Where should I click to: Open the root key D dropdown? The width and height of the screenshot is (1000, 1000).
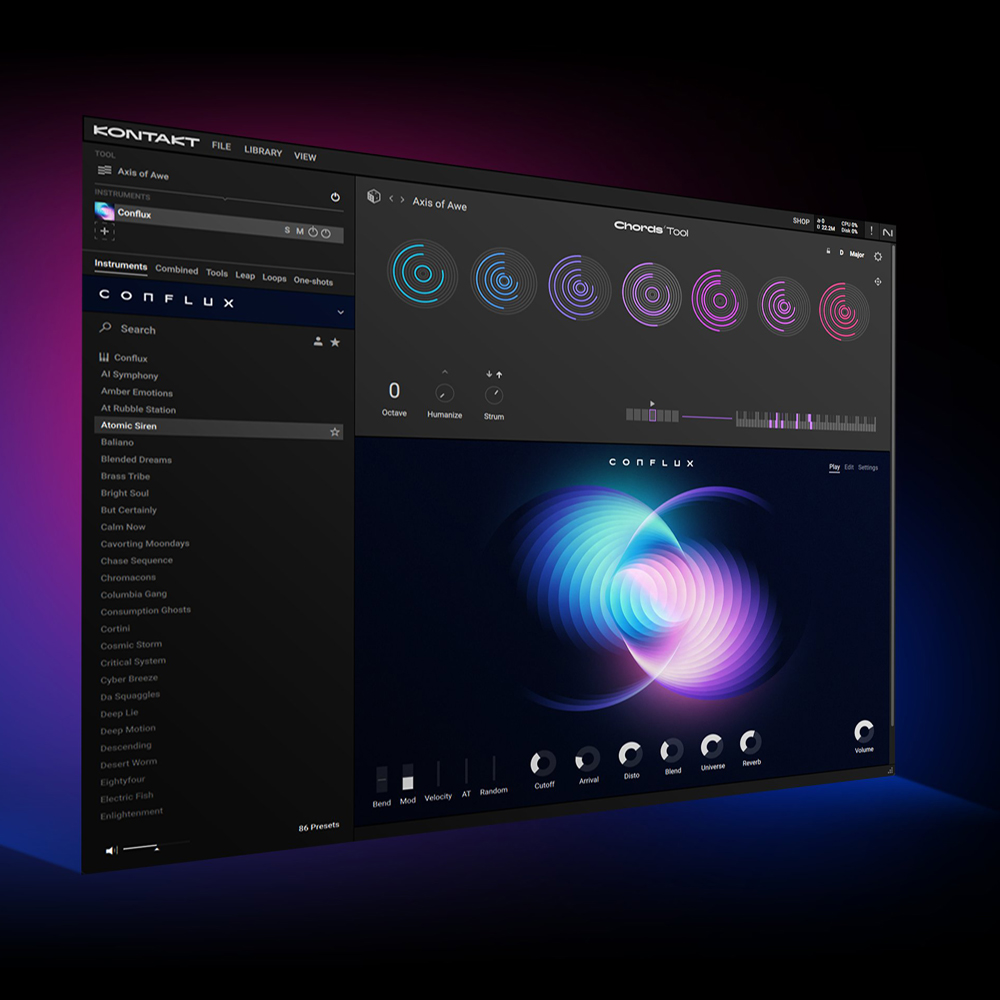click(841, 253)
